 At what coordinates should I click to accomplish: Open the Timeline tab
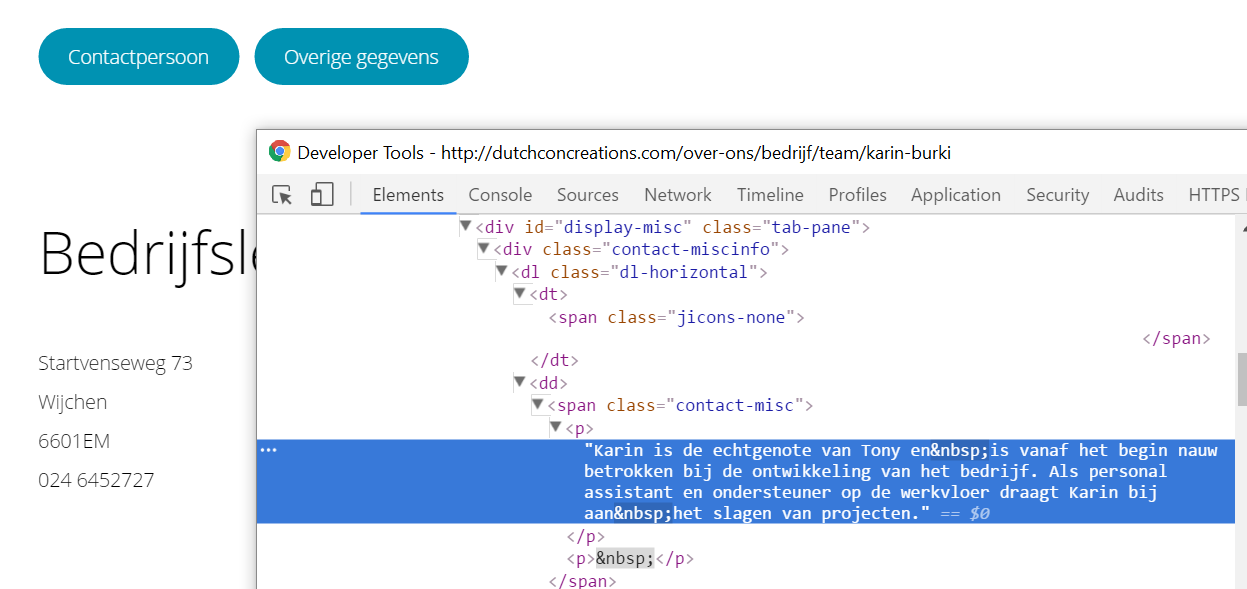click(770, 195)
